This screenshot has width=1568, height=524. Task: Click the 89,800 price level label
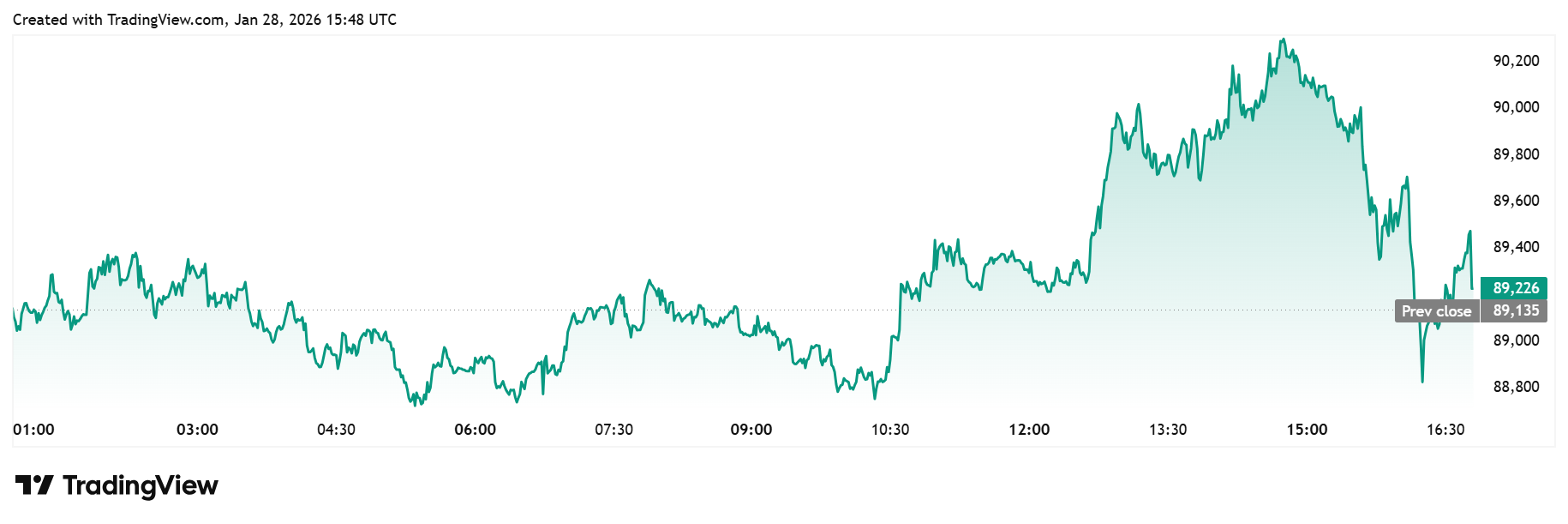click(x=1516, y=154)
